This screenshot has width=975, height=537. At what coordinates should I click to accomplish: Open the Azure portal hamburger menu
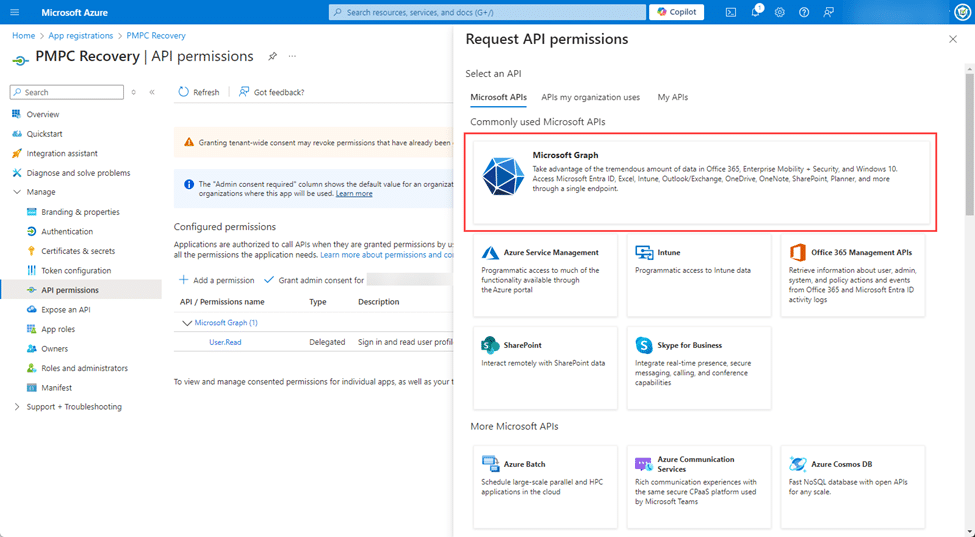click(14, 12)
